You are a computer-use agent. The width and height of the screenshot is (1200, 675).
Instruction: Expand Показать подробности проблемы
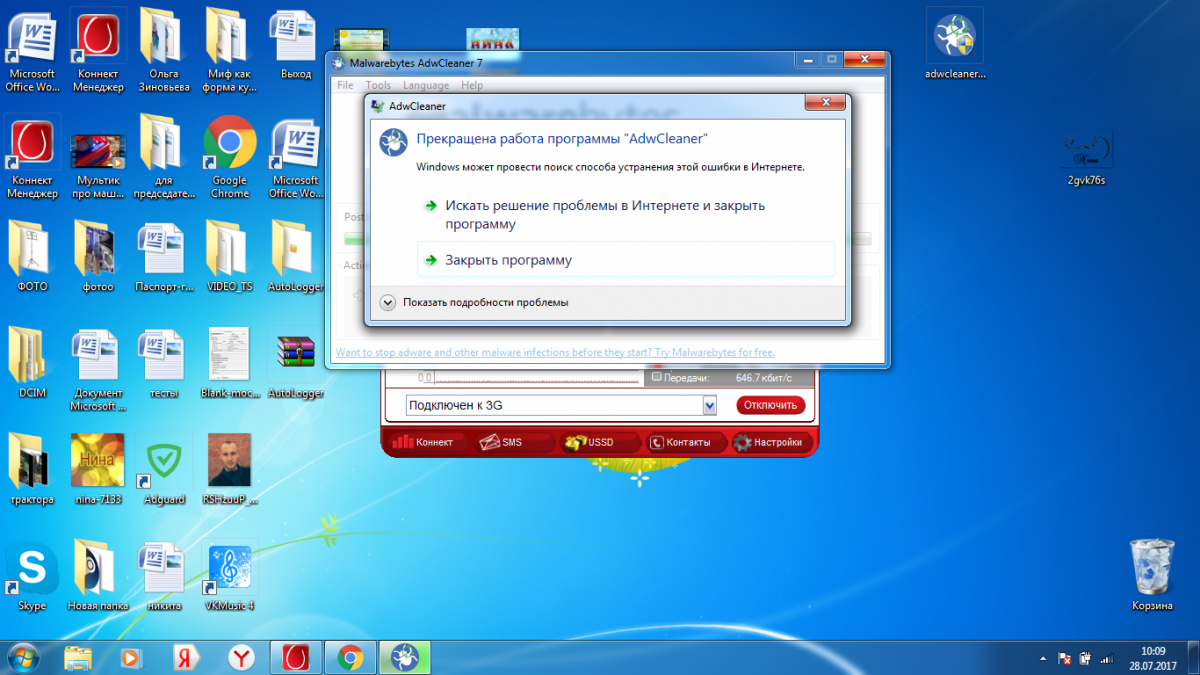475,302
